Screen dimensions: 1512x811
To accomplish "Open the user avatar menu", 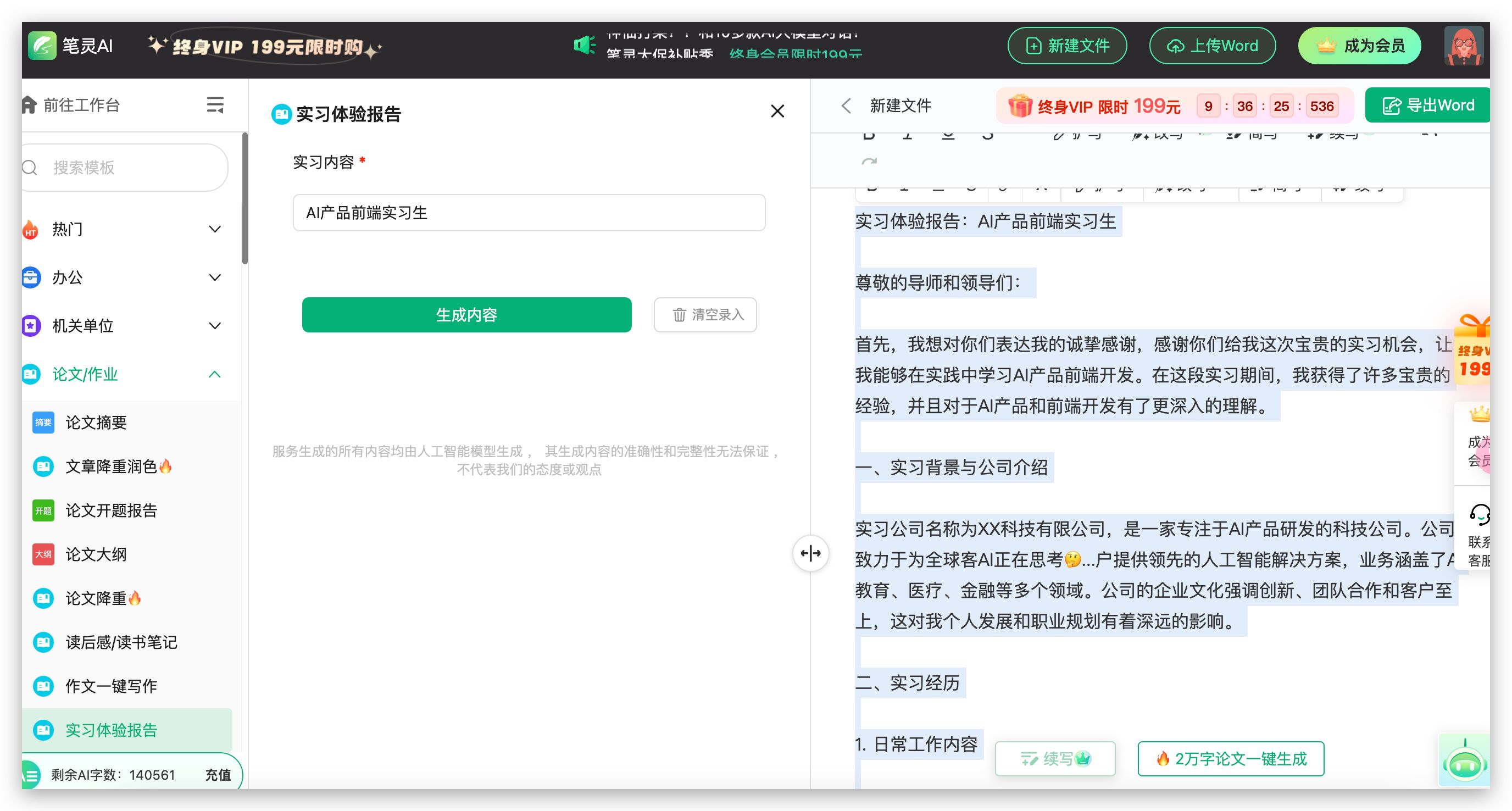I will (1464, 46).
